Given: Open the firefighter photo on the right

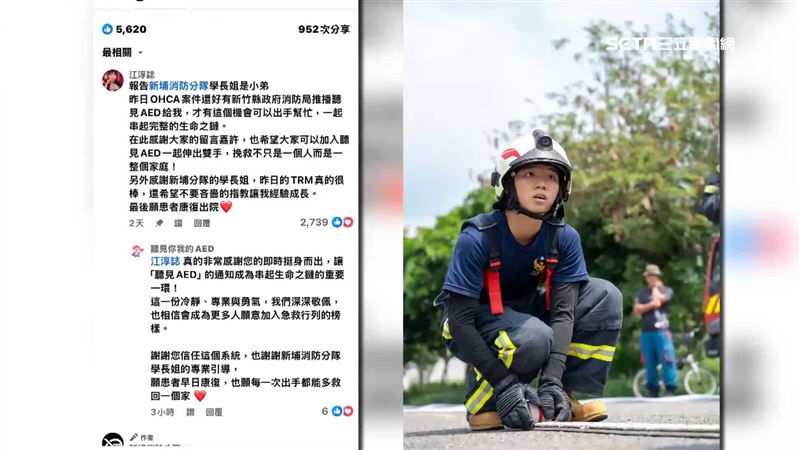Looking at the screenshot, I should (x=561, y=225).
